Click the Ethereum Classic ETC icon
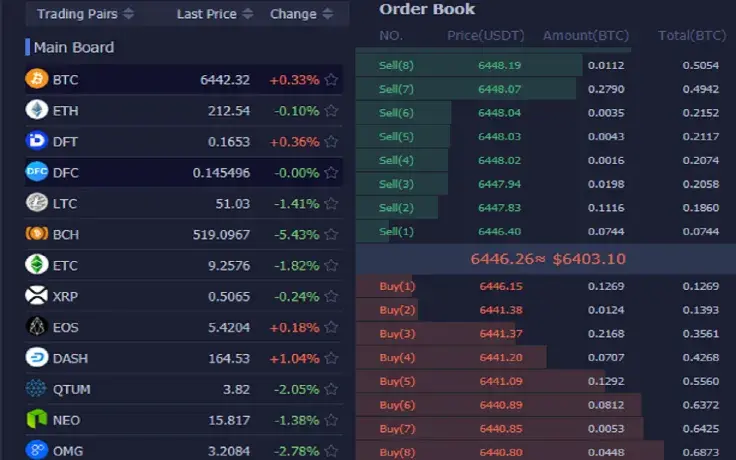Viewport: 736px width, 460px height. coord(37,265)
